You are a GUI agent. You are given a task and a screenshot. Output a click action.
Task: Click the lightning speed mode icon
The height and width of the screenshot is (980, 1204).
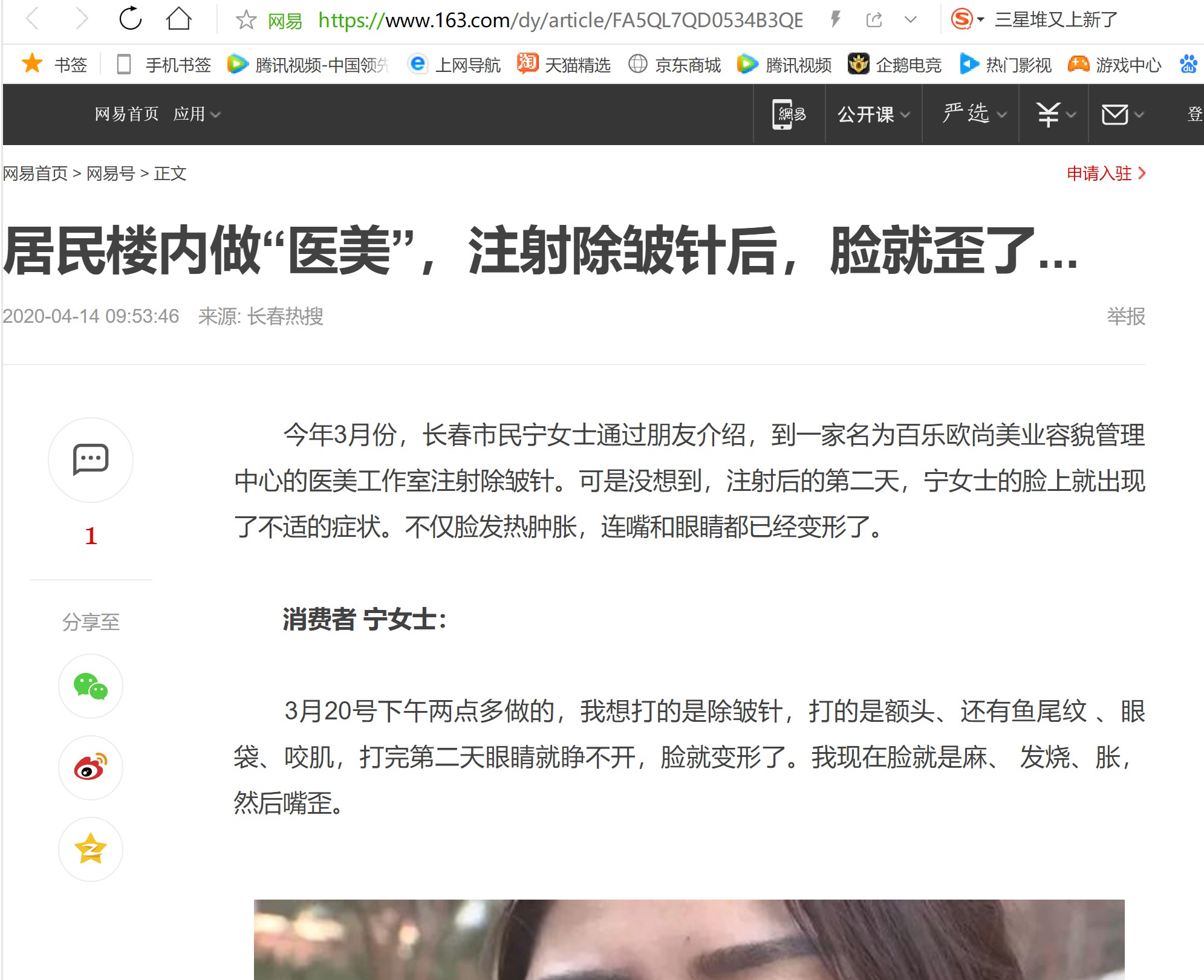836,20
